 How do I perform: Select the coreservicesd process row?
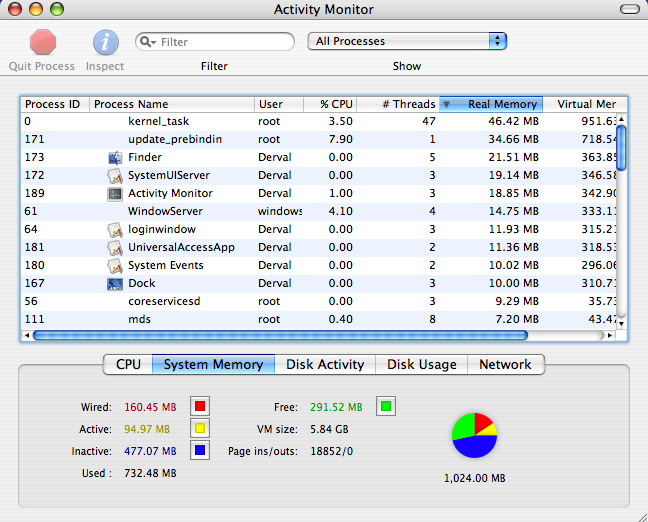click(319, 301)
